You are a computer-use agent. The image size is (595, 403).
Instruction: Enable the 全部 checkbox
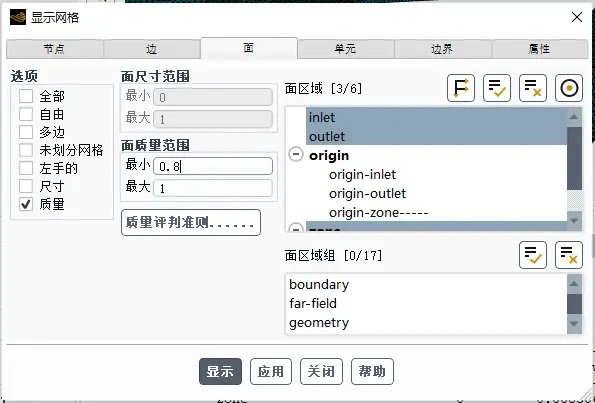pos(26,96)
